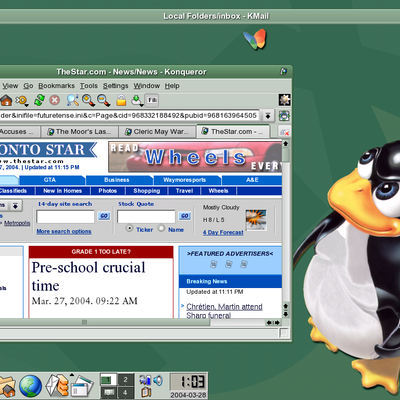This screenshot has height=400, width=400.
Task: Open the dropdown left of 14-day site search
Action: (15, 206)
